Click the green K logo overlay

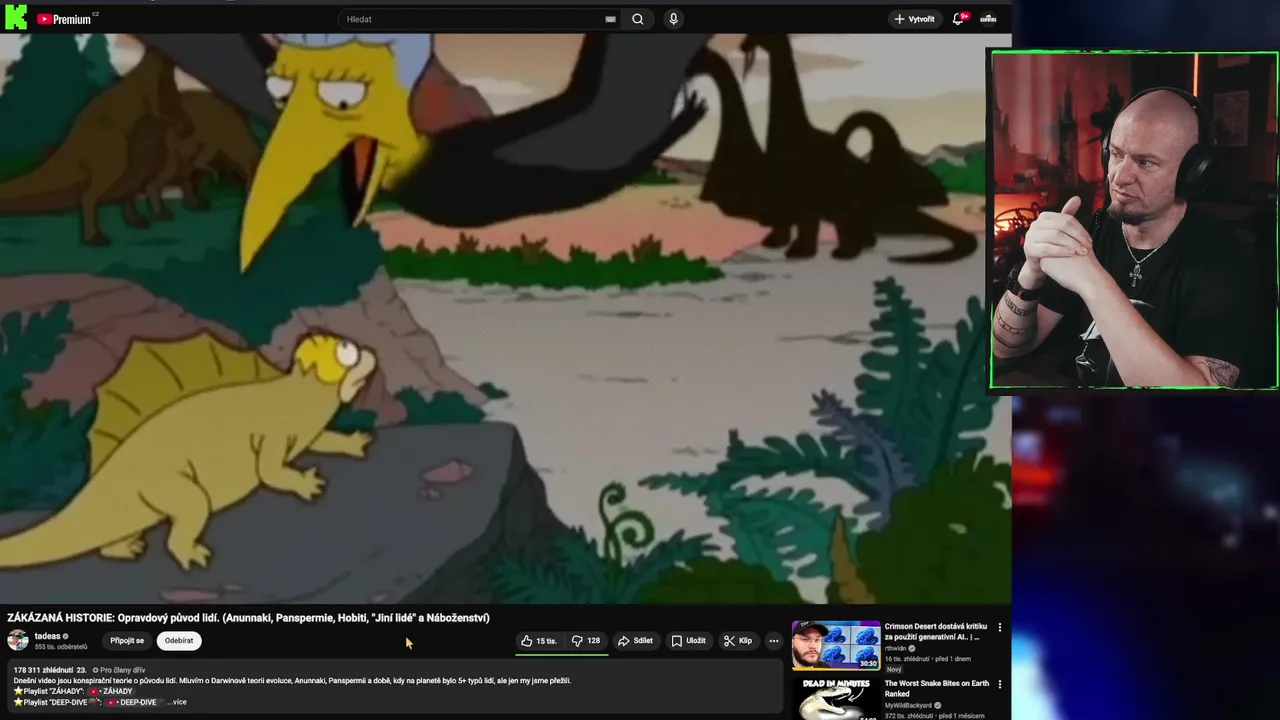(x=15, y=17)
